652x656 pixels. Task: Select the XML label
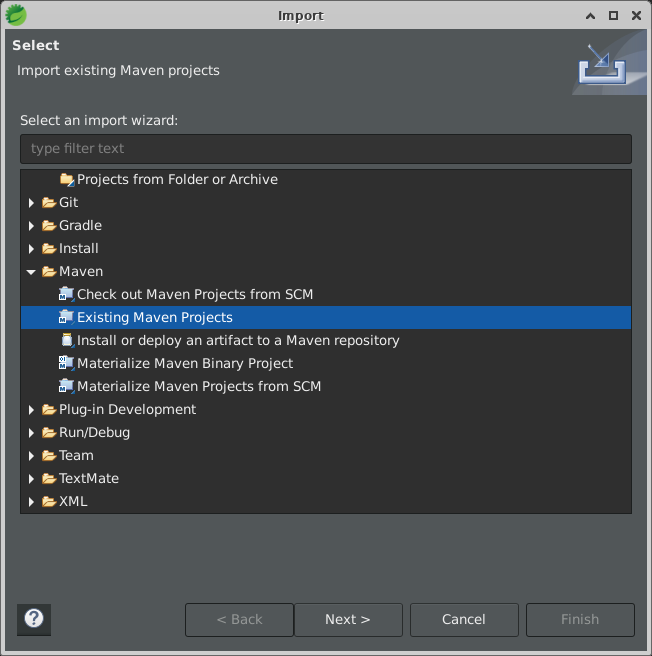[73, 502]
